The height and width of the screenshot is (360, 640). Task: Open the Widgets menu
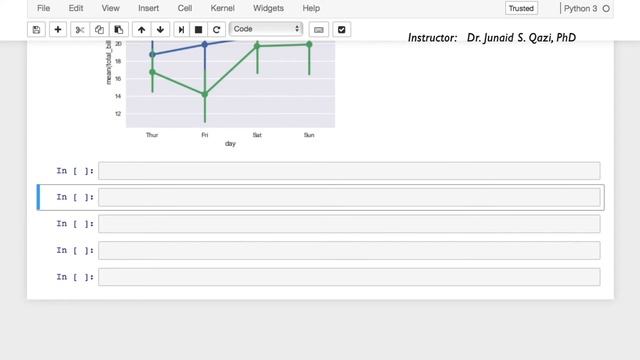coord(268,8)
